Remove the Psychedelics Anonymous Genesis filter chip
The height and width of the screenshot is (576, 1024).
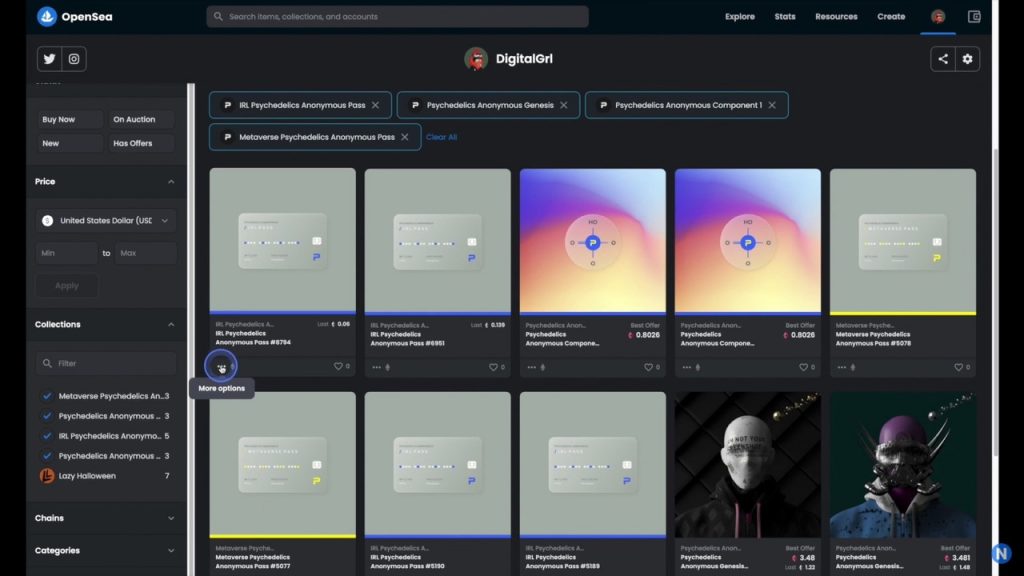coord(564,105)
